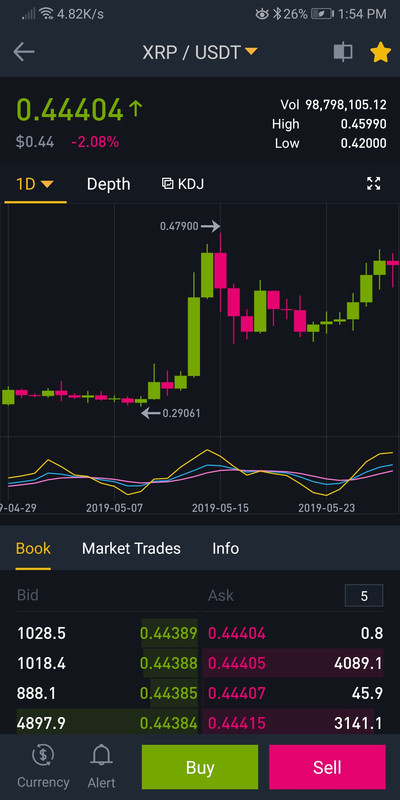Viewport: 400px width, 800px height.
Task: Select the 0.44405 ask price row
Action: click(x=293, y=663)
